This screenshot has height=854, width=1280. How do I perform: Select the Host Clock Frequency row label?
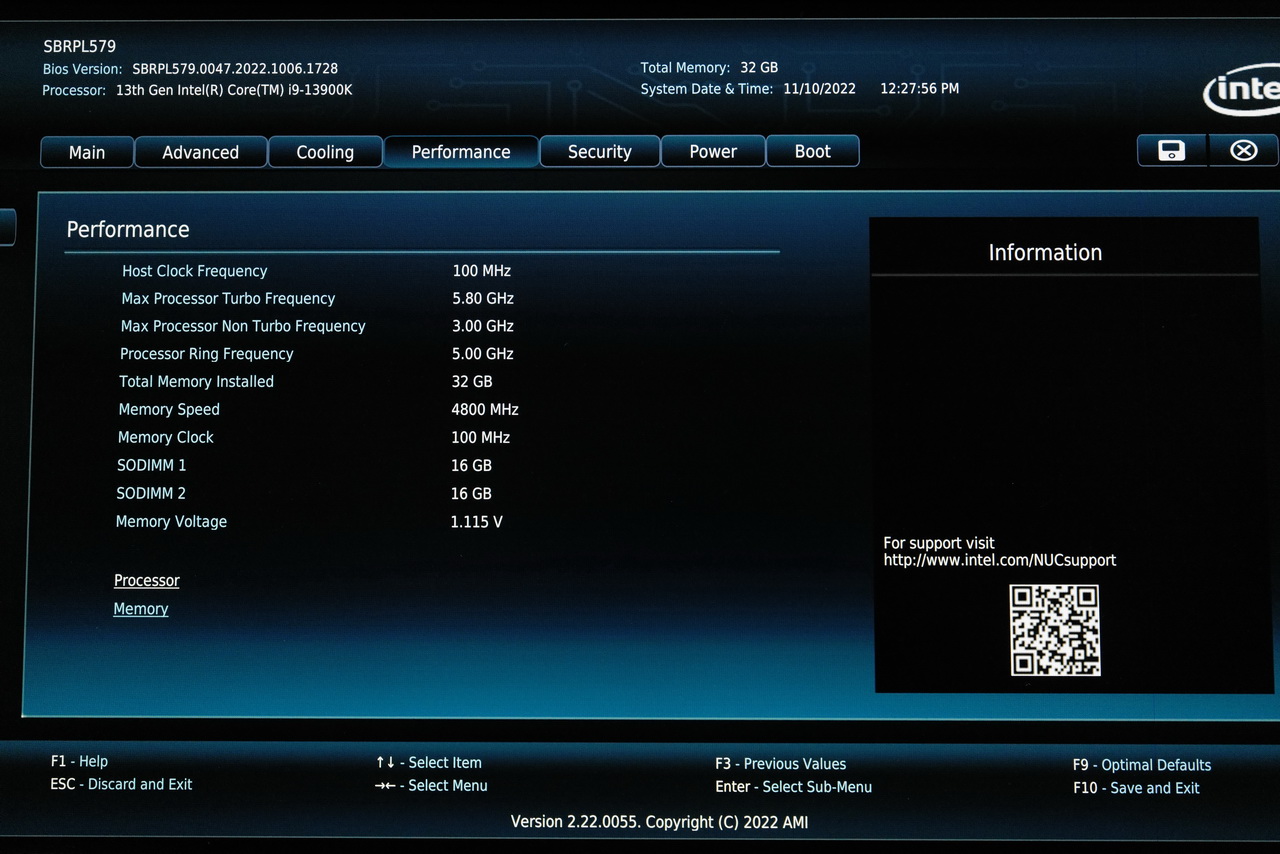coord(195,271)
